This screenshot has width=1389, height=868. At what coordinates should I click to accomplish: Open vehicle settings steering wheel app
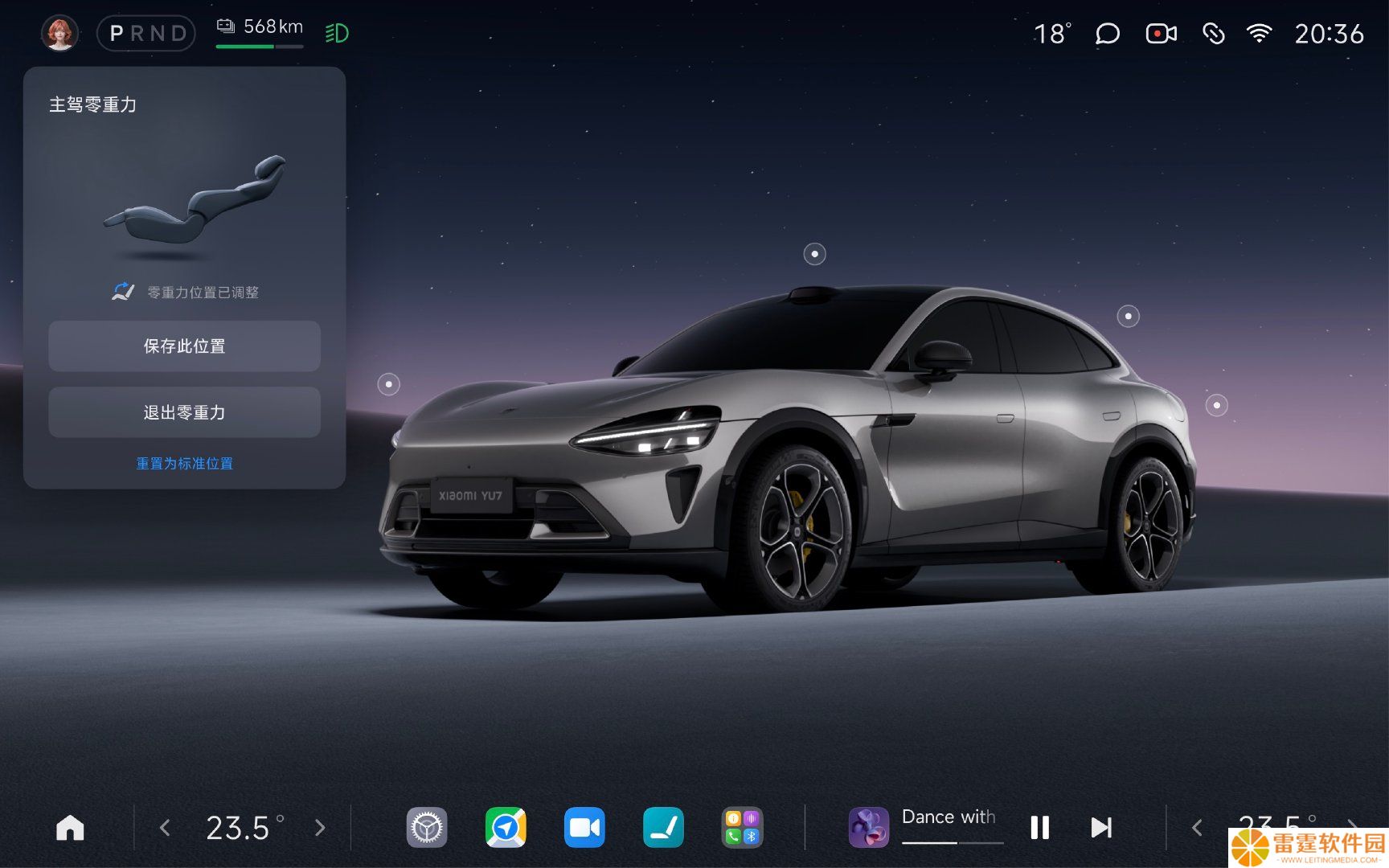tap(427, 828)
